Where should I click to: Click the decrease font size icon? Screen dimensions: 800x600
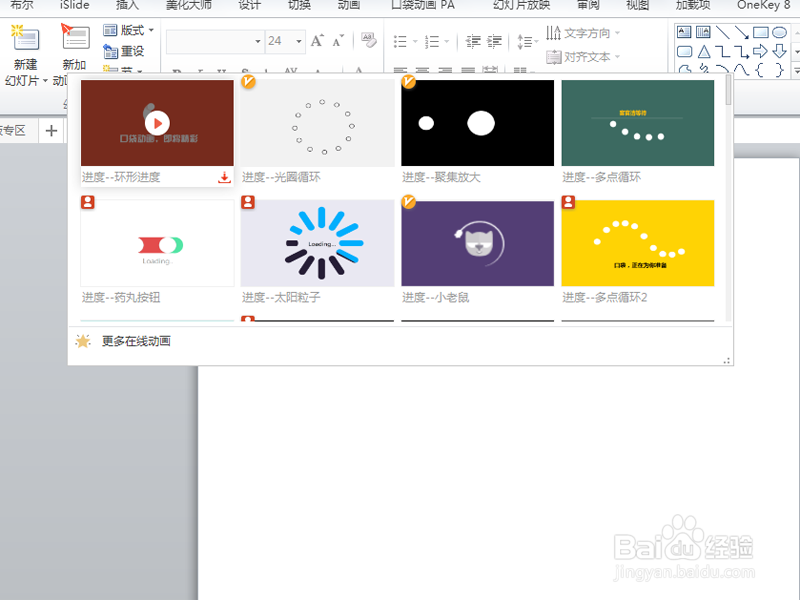pos(338,40)
